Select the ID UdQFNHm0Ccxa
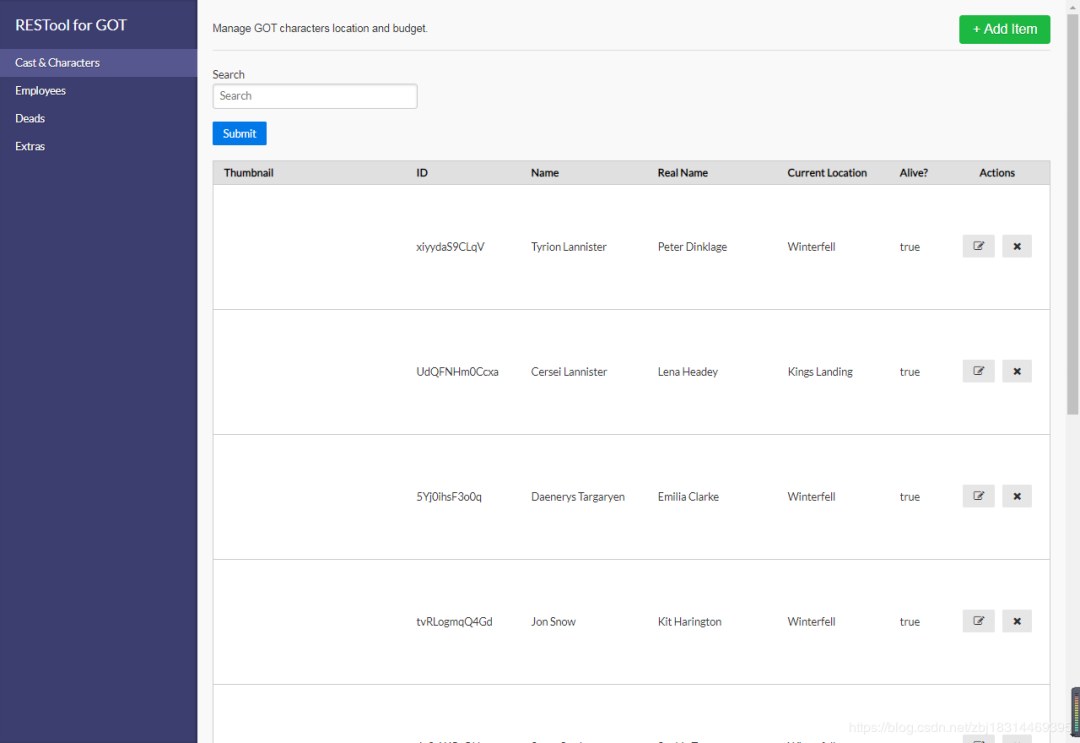The image size is (1080, 743). click(457, 372)
